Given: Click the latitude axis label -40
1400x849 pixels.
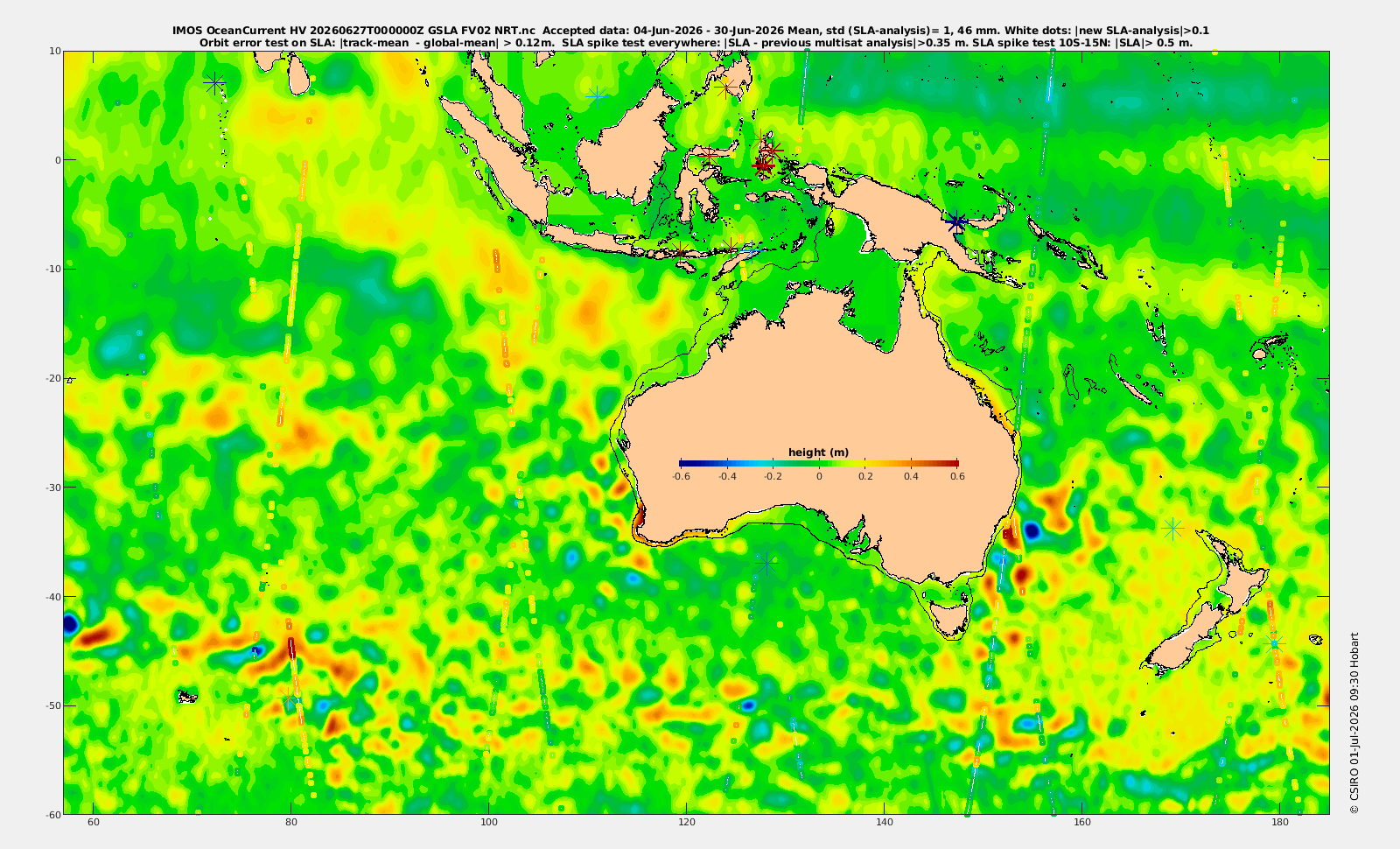Looking at the screenshot, I should click(x=52, y=597).
